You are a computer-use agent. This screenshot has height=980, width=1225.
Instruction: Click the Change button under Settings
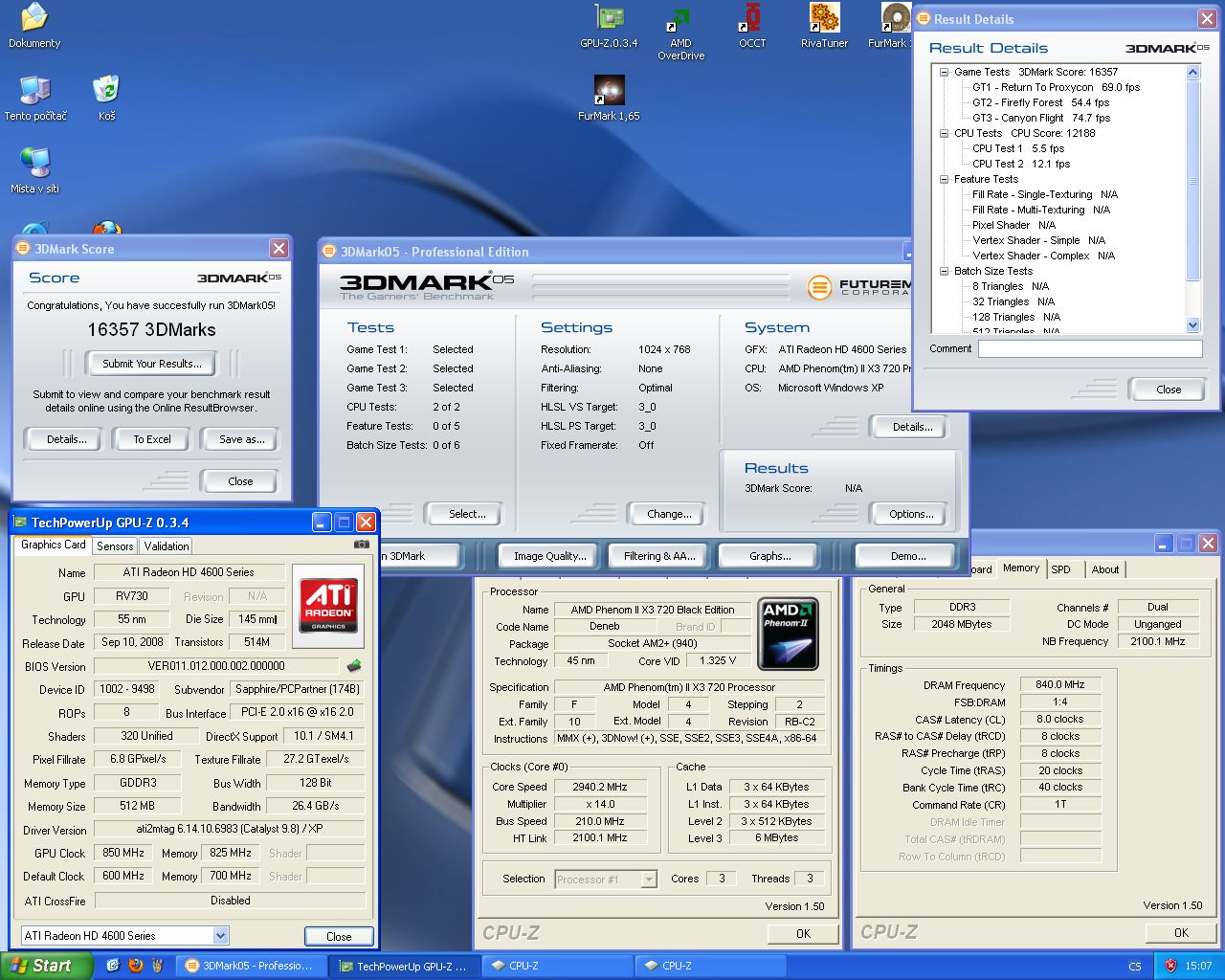[x=669, y=514]
